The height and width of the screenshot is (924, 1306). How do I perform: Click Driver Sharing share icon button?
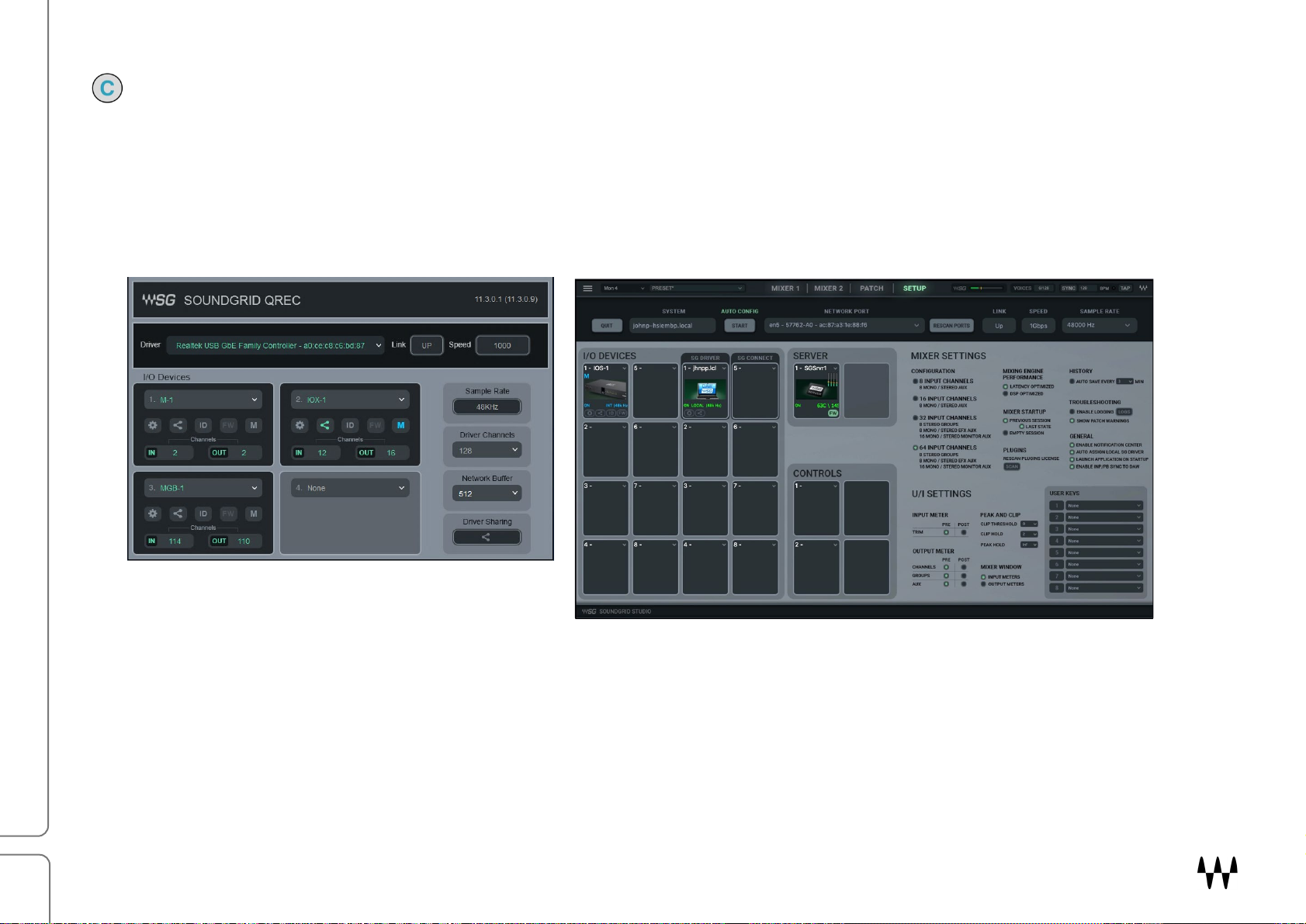pyautogui.click(x=487, y=537)
